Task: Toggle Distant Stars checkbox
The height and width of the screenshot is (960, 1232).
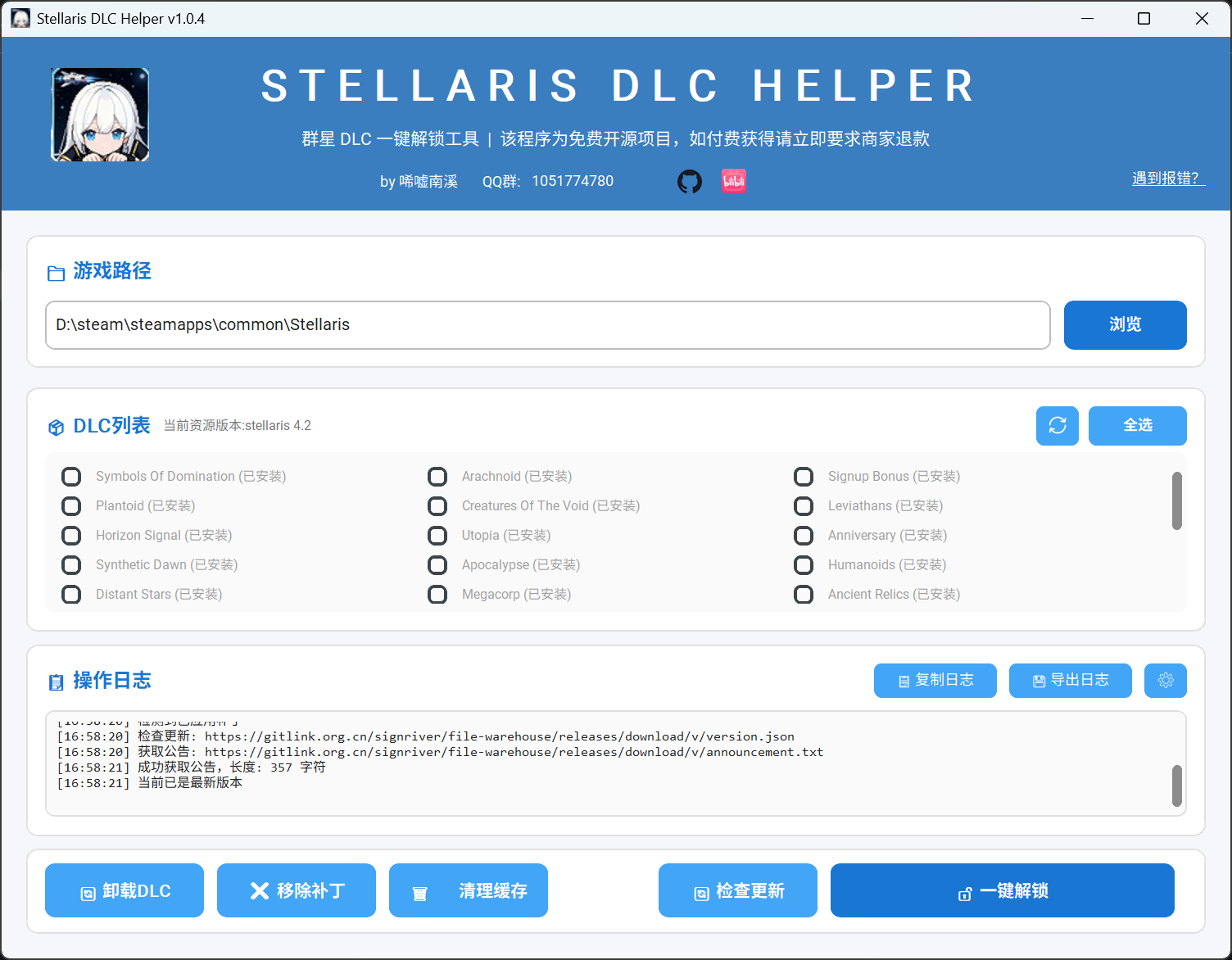Action: (x=72, y=595)
